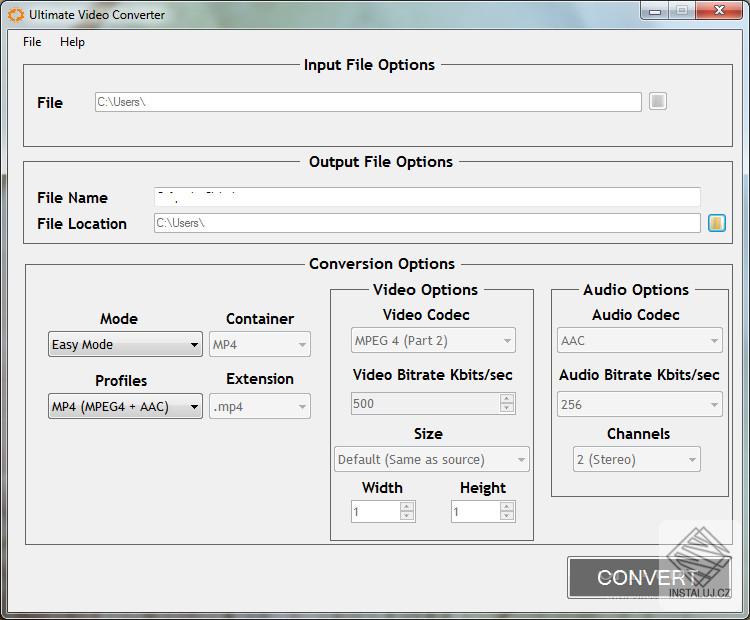
Task: Open the File menu
Action: coord(32,42)
